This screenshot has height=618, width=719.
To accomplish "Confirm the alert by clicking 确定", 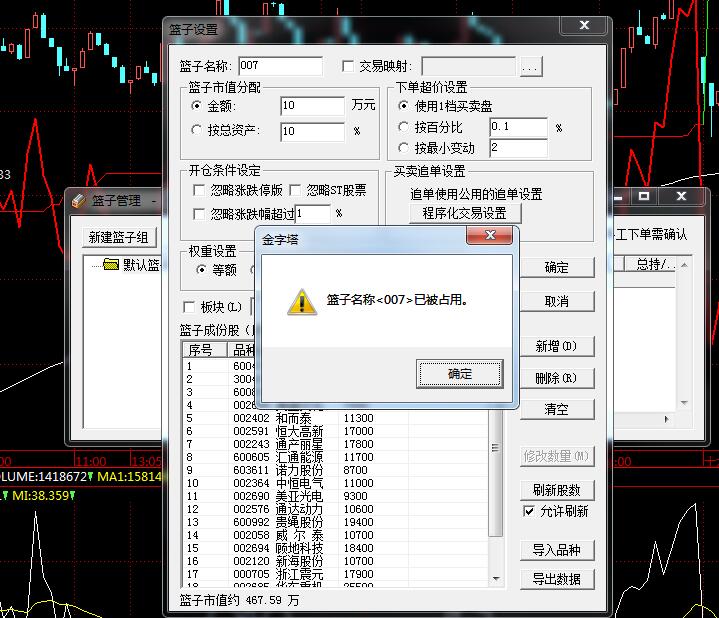I will (445, 373).
